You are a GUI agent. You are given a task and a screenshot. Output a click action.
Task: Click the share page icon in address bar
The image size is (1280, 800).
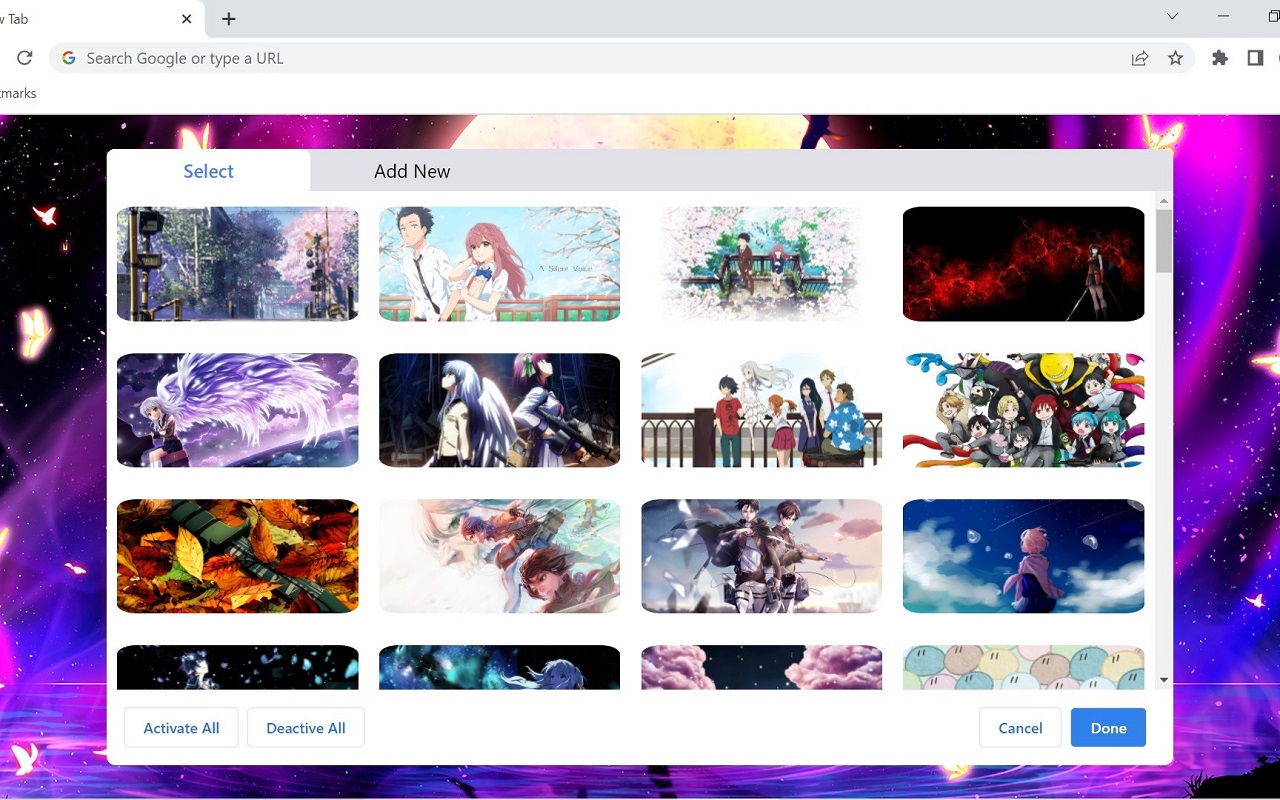point(1140,58)
